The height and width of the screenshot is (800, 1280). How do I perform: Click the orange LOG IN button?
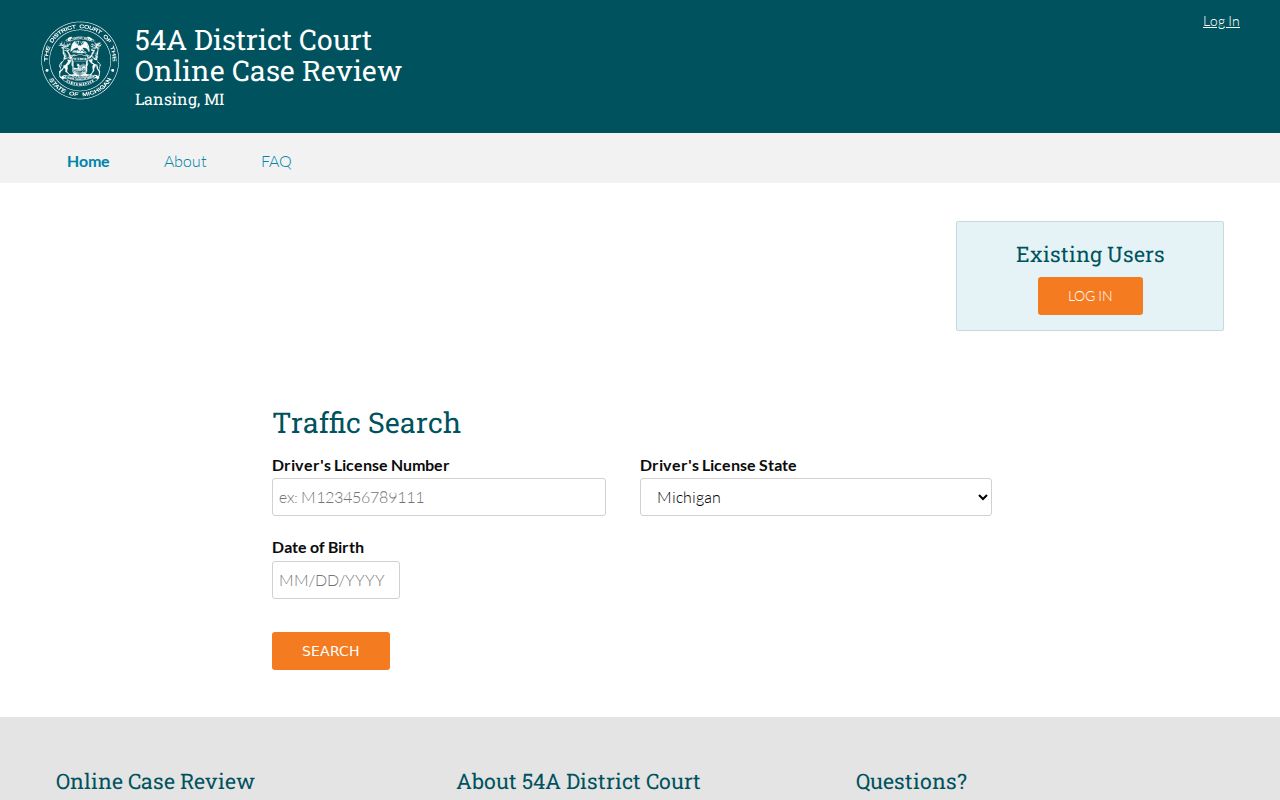[x=1090, y=296]
